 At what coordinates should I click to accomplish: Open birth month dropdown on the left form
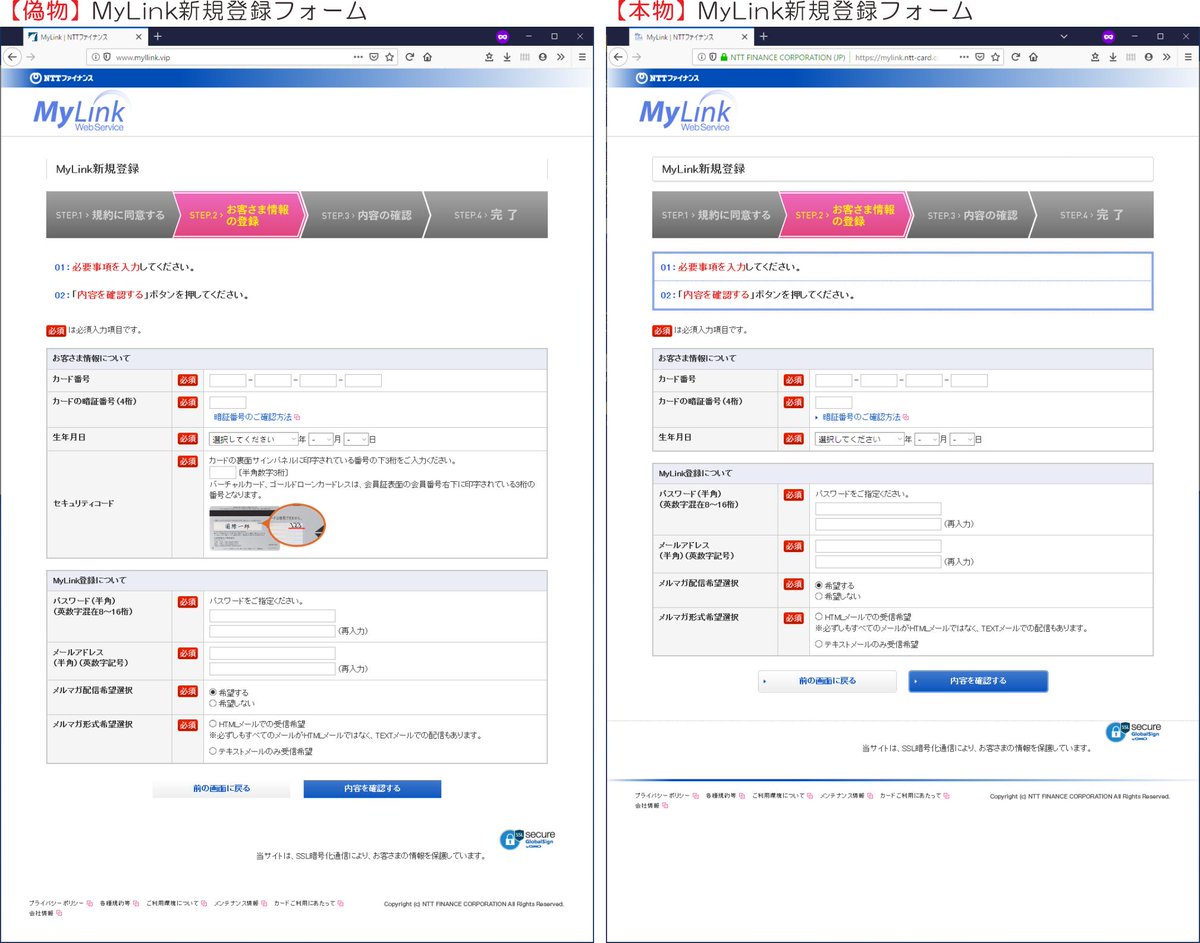point(321,439)
